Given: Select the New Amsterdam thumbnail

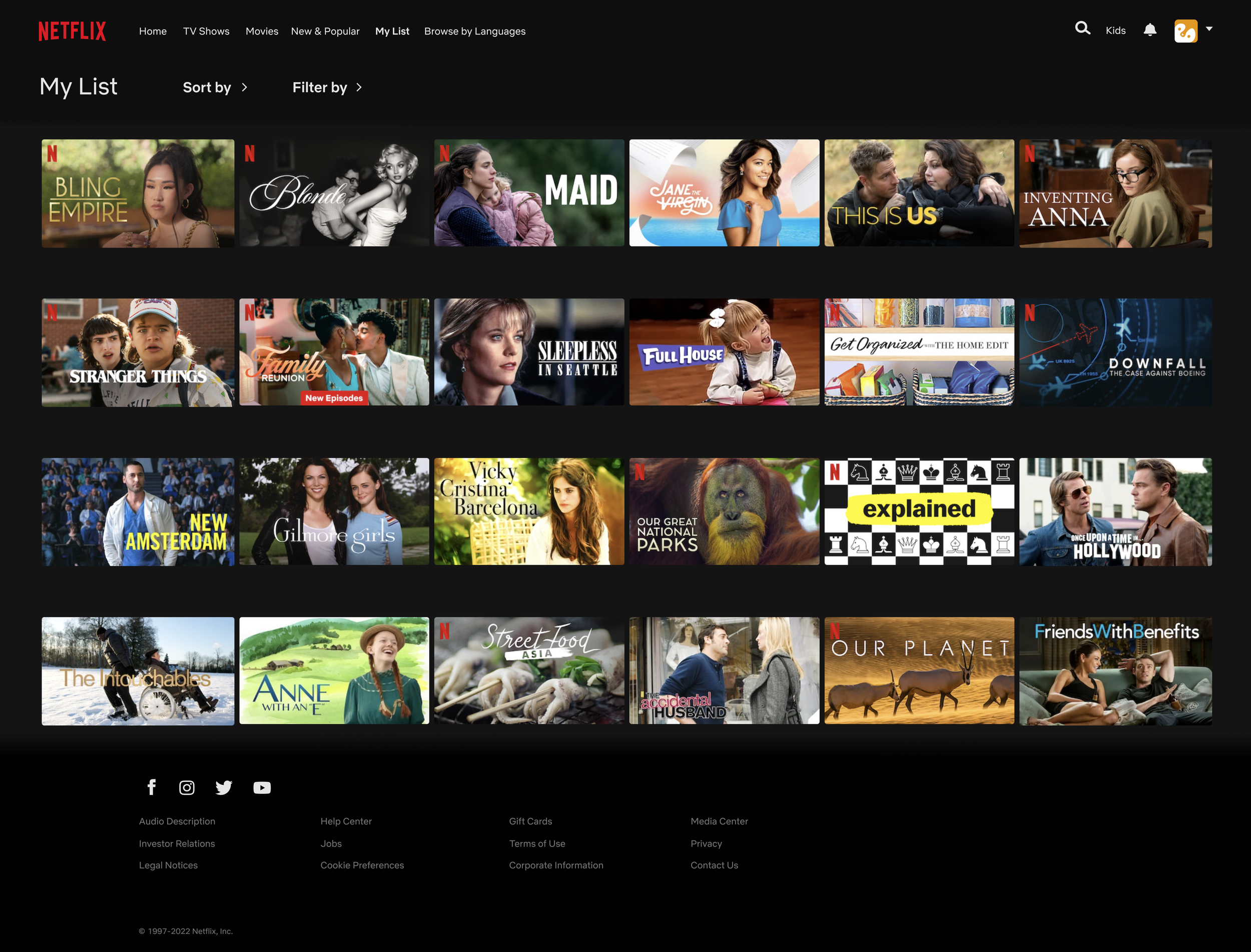Looking at the screenshot, I should 138,512.
